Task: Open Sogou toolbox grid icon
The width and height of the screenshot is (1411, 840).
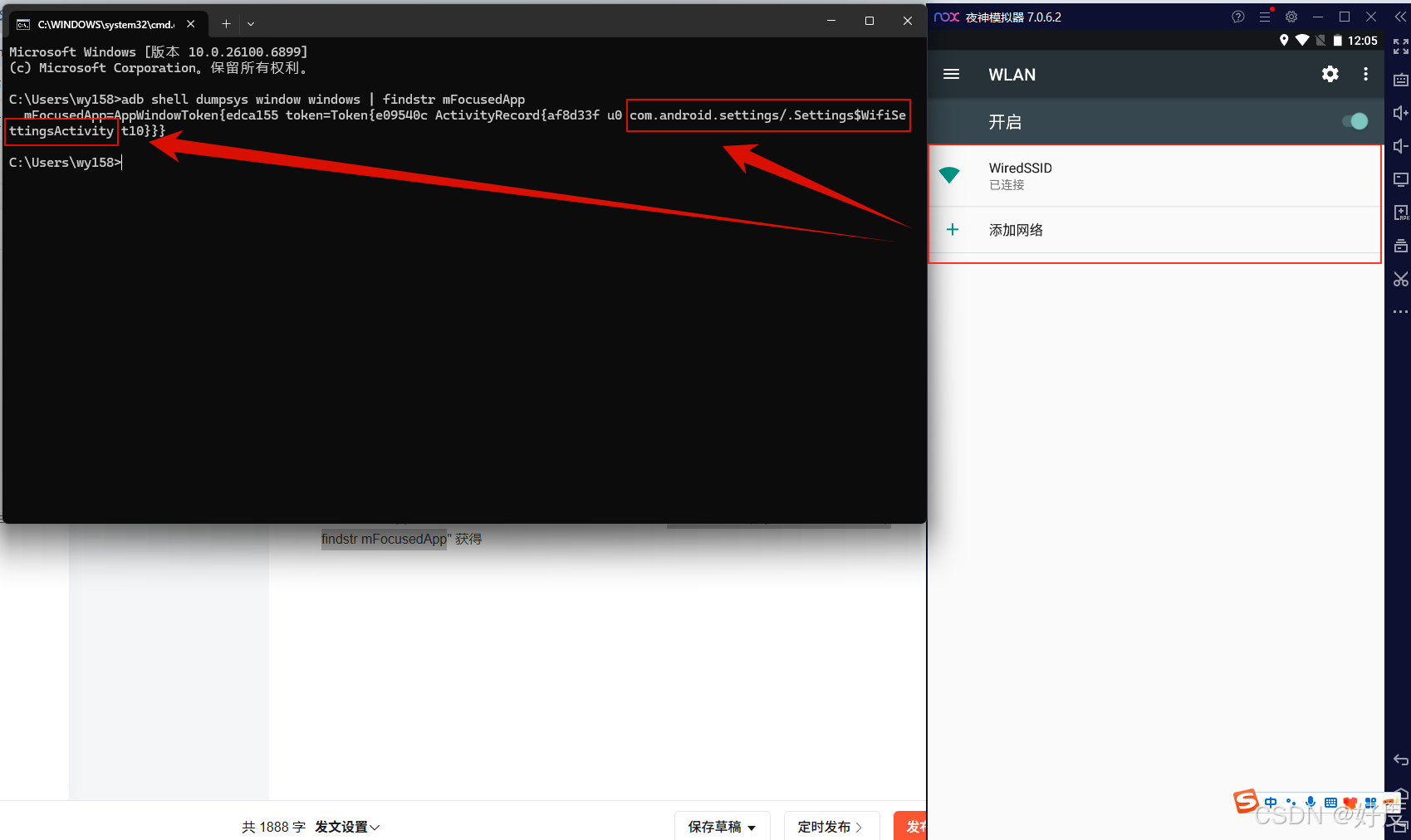Action: pyautogui.click(x=1370, y=803)
